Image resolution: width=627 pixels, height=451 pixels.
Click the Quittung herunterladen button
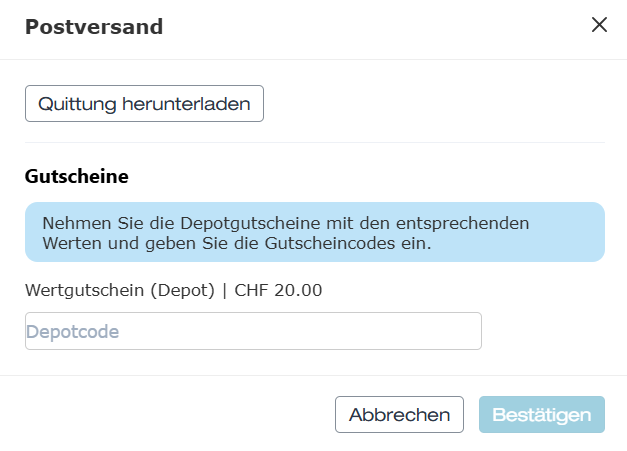(x=144, y=104)
